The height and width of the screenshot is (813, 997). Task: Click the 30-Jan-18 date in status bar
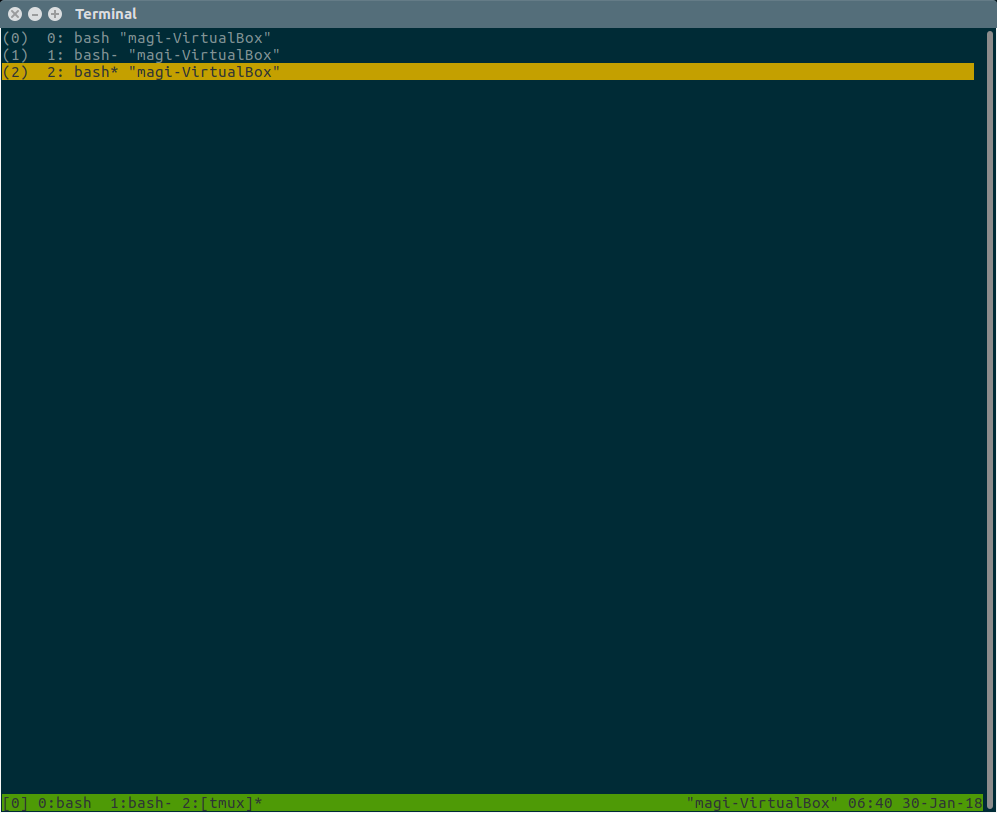[x=941, y=803]
